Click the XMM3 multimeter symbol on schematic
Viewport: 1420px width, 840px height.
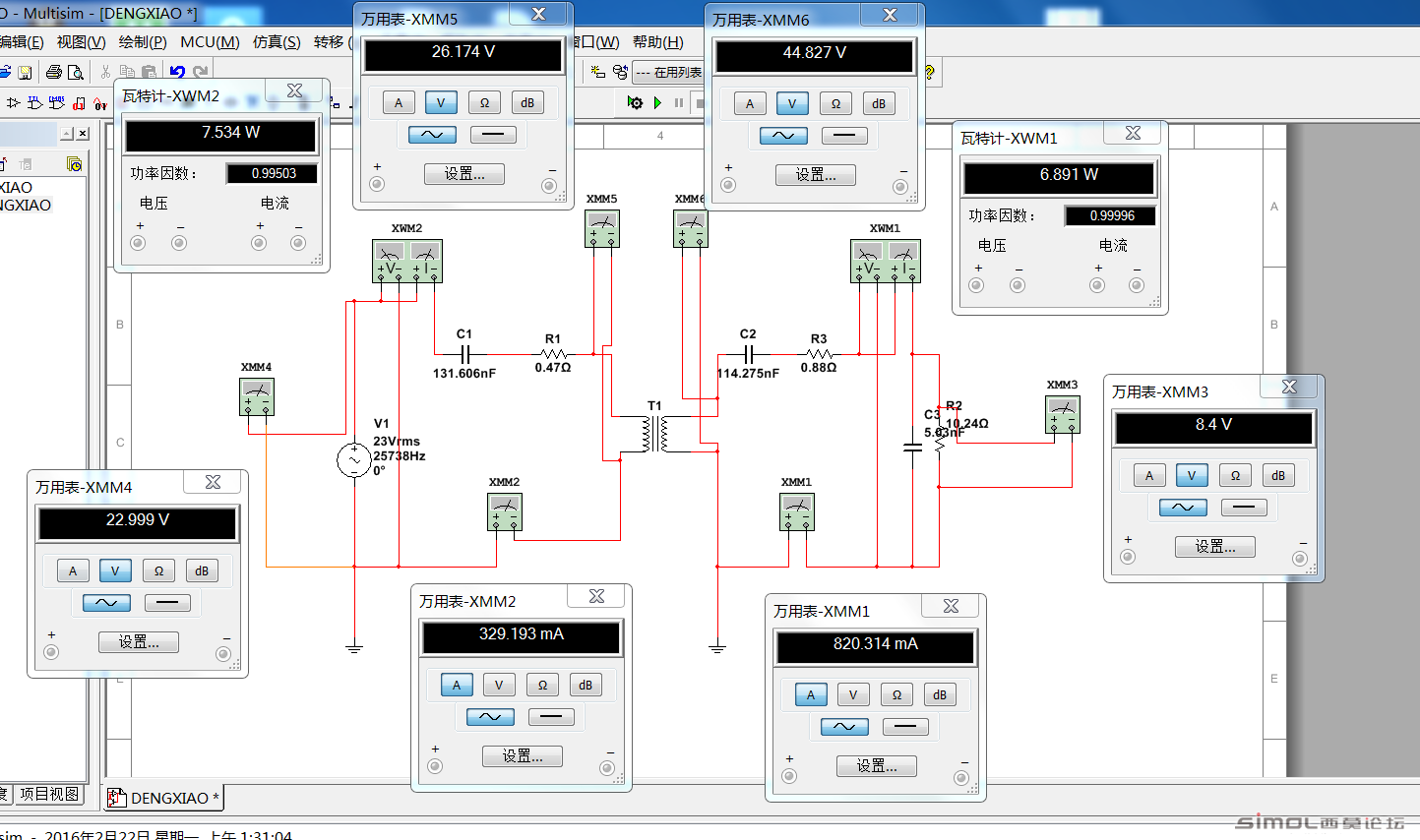coord(1063,414)
